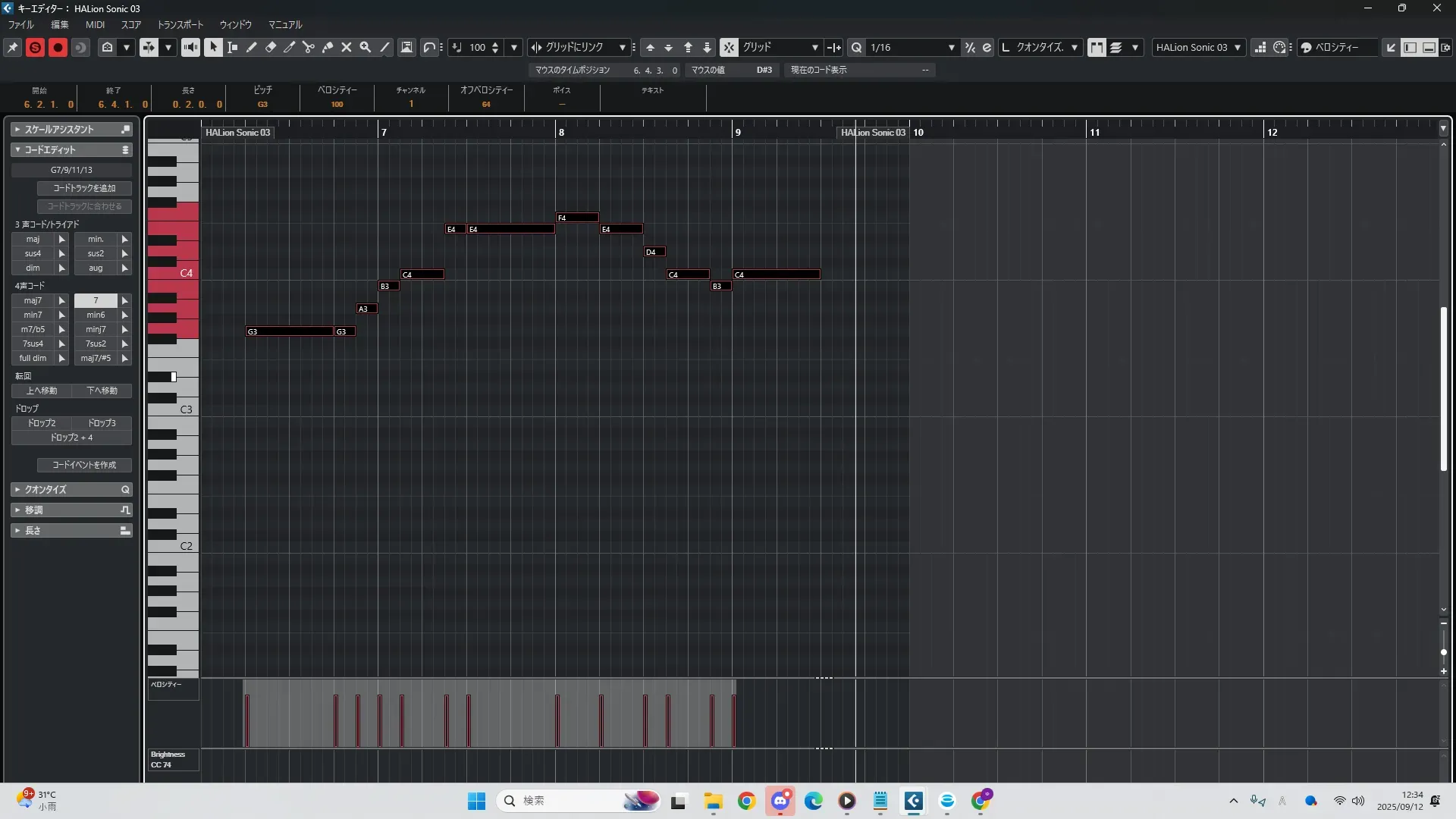Image resolution: width=1456 pixels, height=819 pixels.
Task: Select the Mute tool
Action: click(x=347, y=47)
